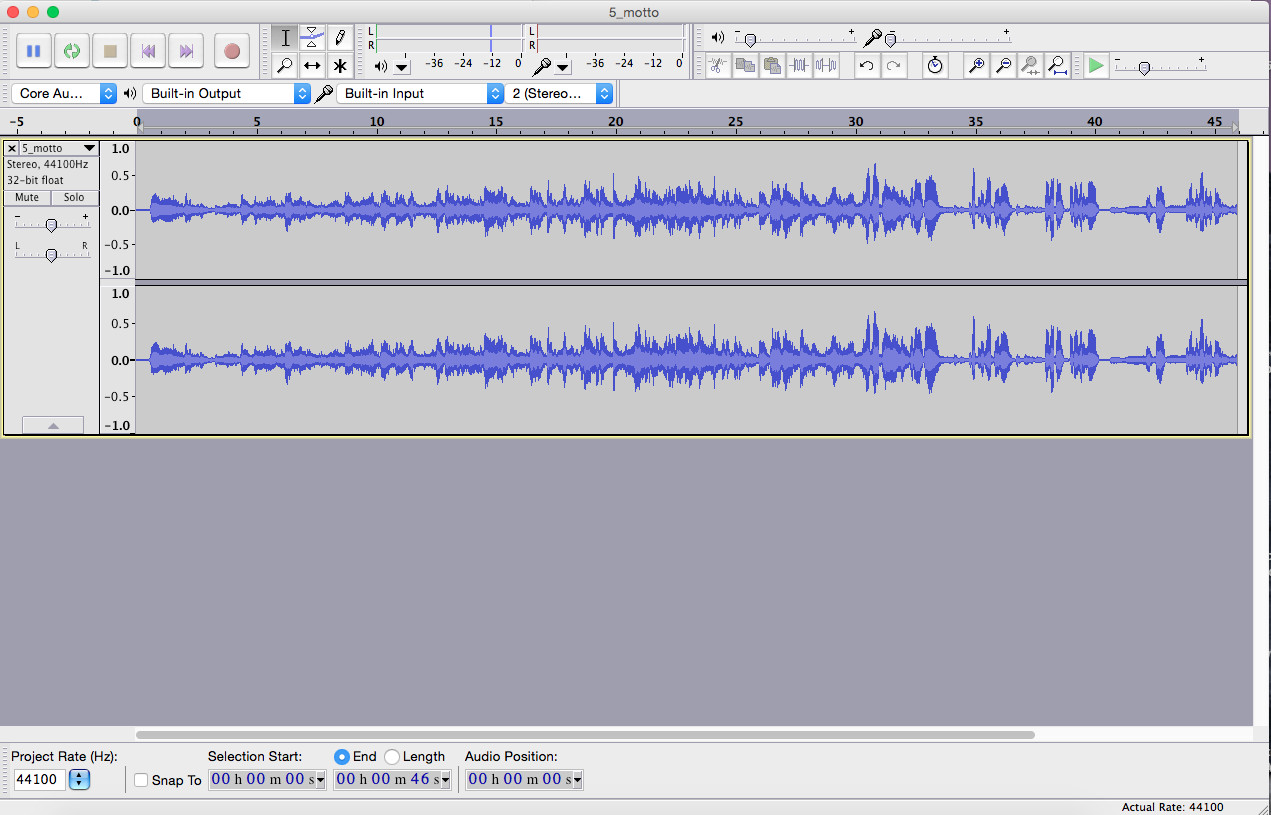
Task: Click the 15 second mark on timeline ruler
Action: [x=496, y=122]
